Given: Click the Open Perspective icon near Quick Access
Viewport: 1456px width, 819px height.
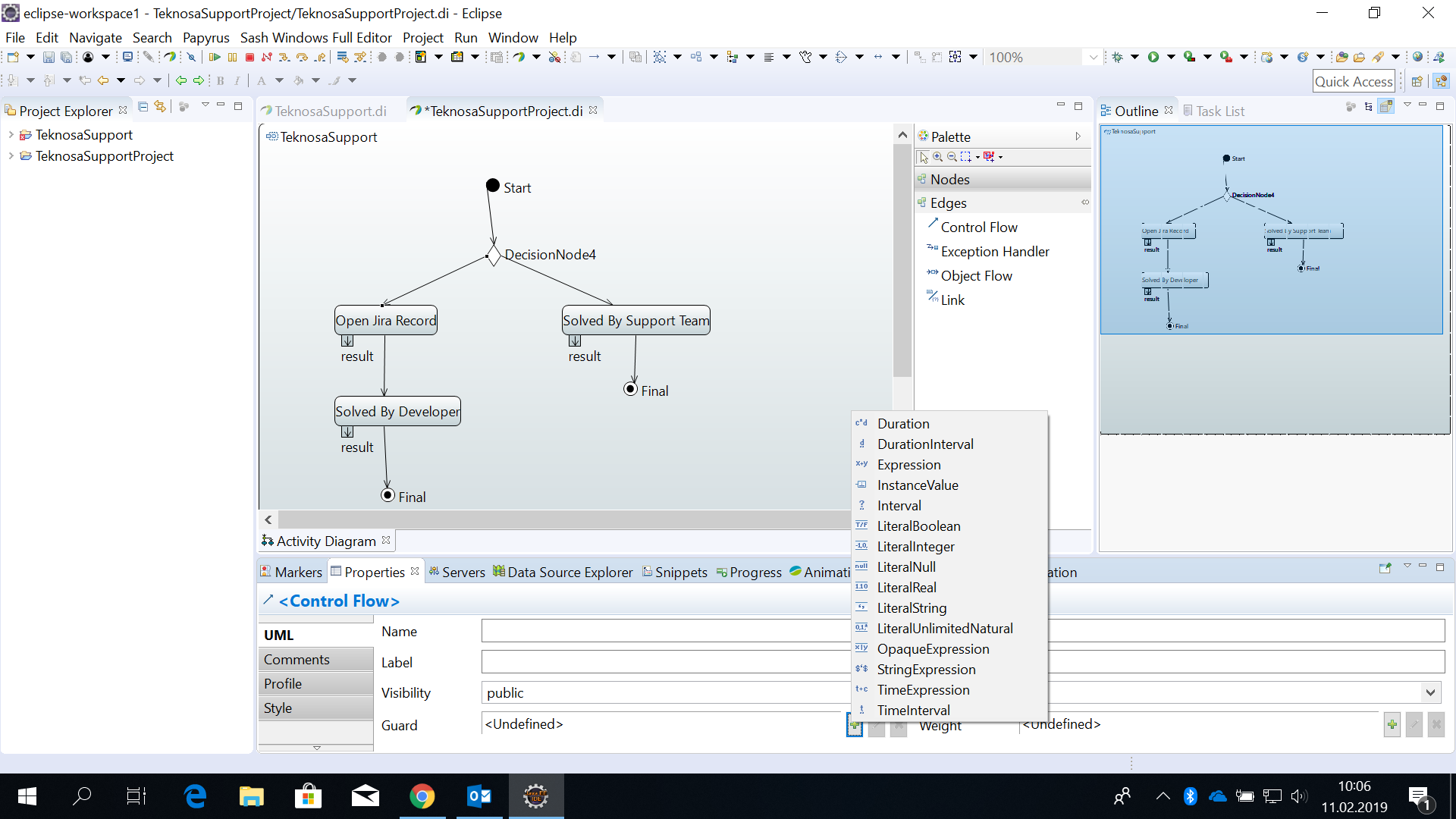Looking at the screenshot, I should [x=1417, y=81].
